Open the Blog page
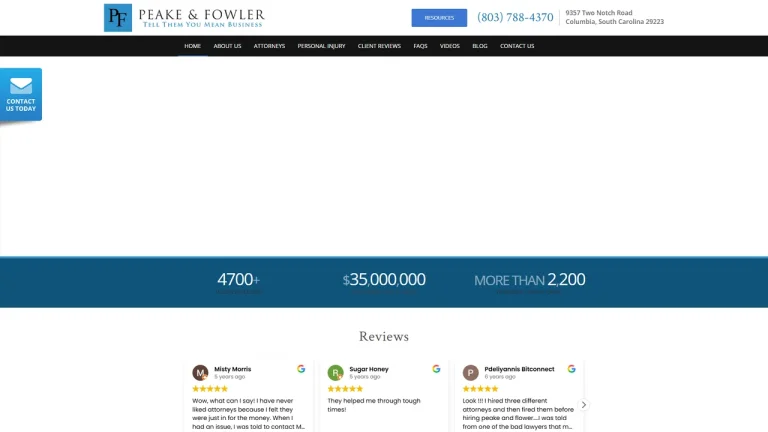 point(480,46)
